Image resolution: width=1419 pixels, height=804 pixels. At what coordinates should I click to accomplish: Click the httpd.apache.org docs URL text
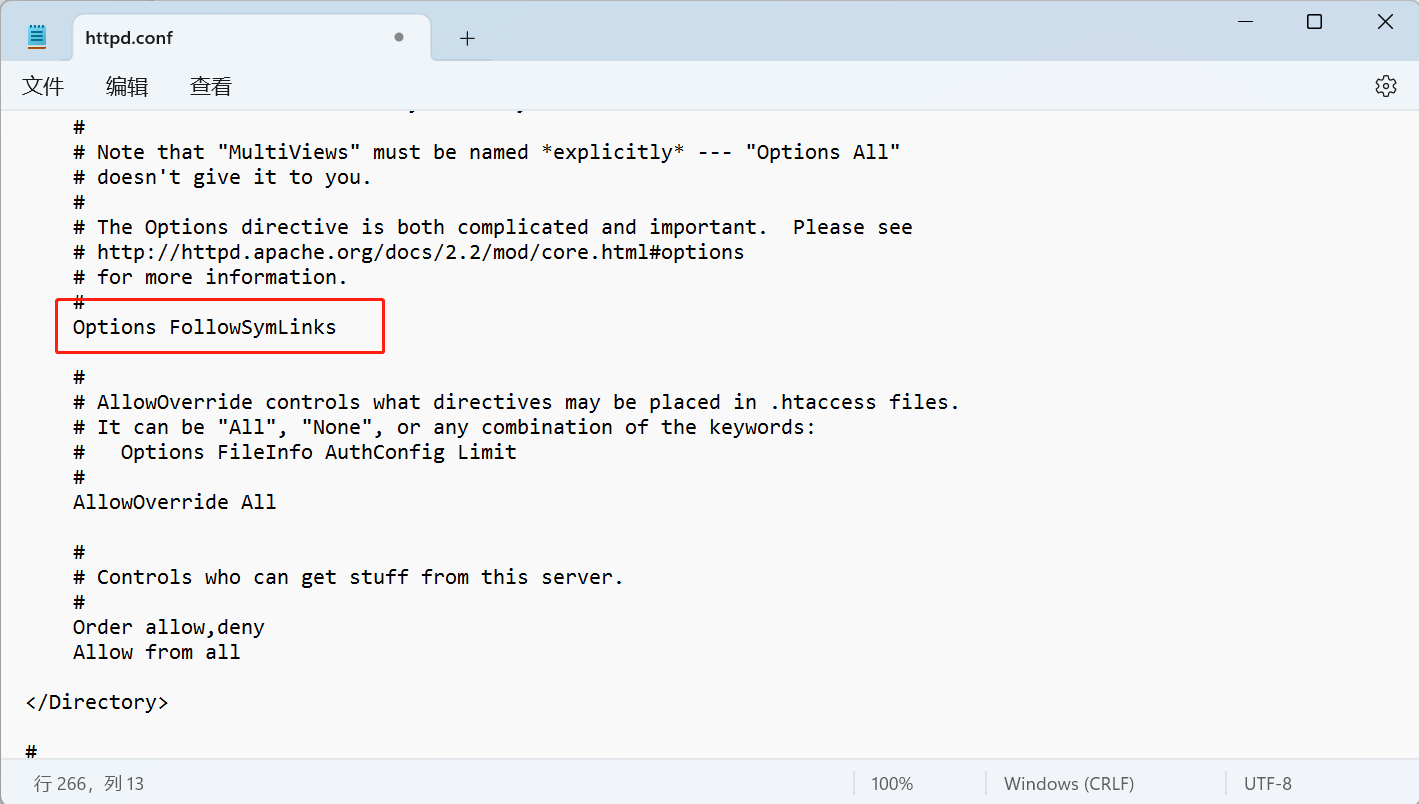pos(420,252)
